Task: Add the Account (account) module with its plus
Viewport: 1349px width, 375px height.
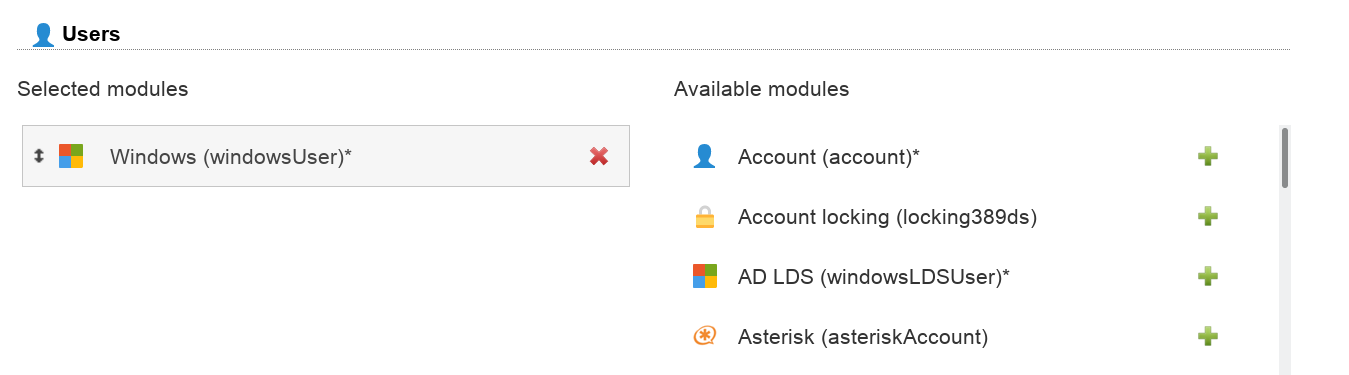Action: 1208,156
